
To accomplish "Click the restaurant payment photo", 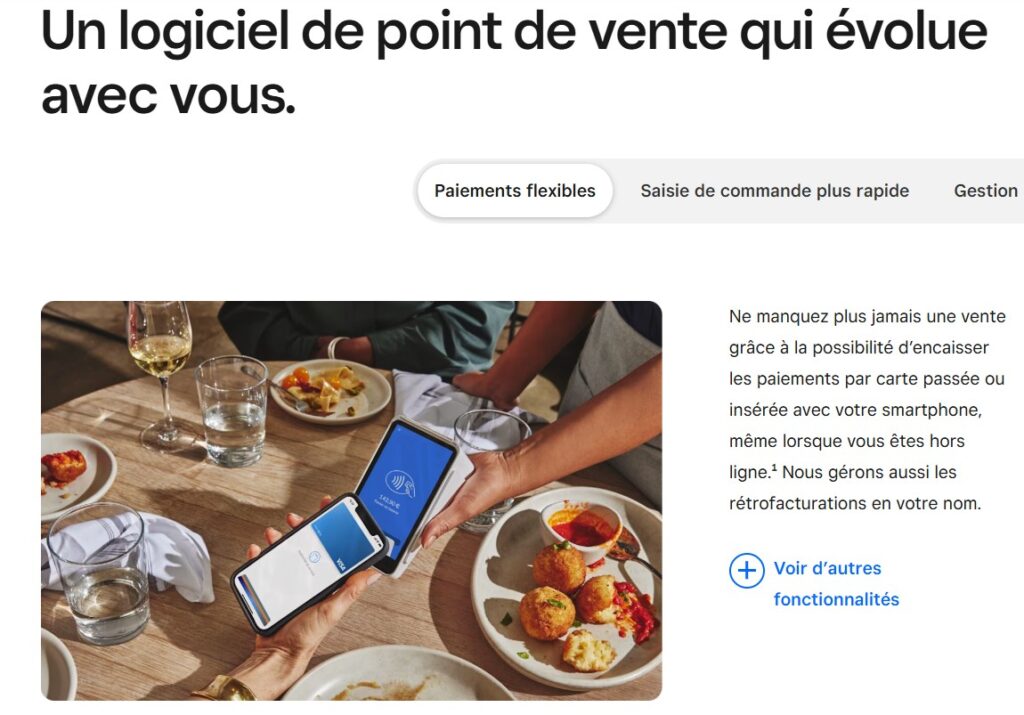I will click(351, 501).
